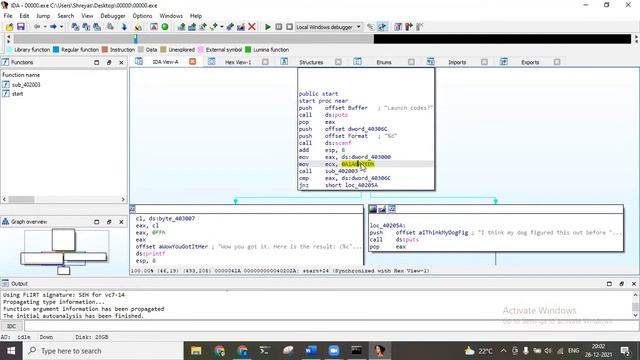Image resolution: width=640 pixels, height=360 pixels.
Task: Open the Help menu
Action: (x=196, y=16)
